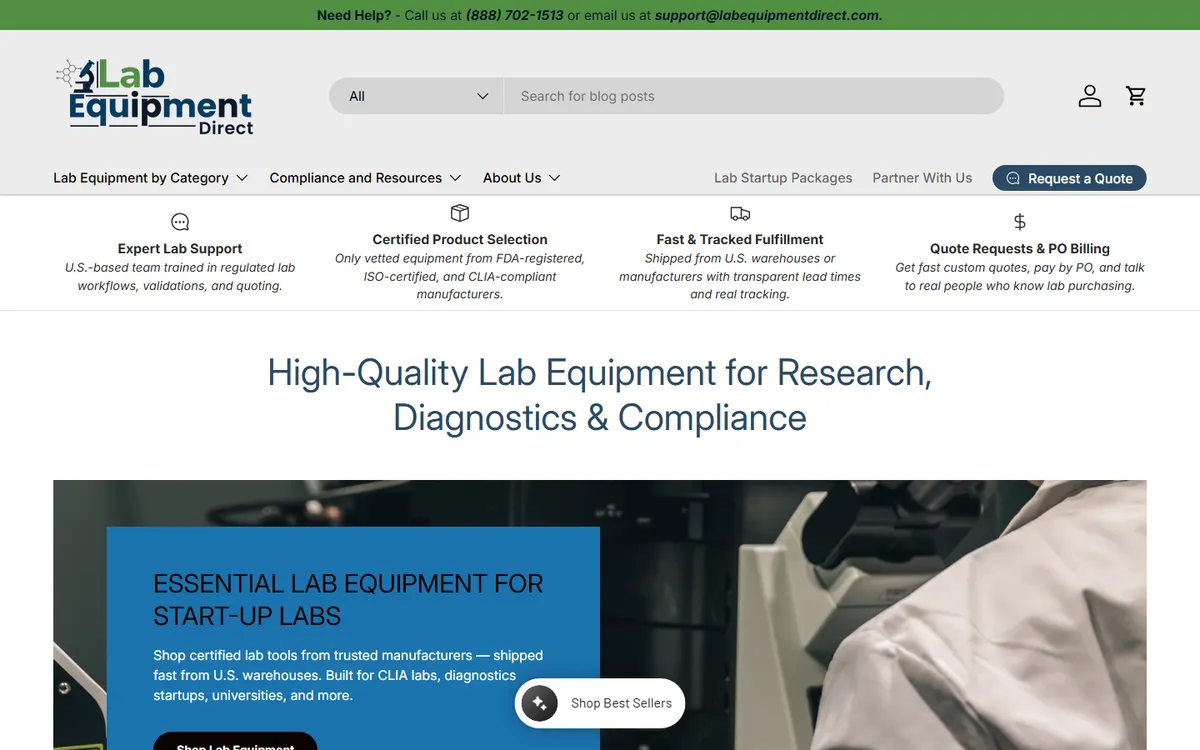Expand Compliance and Resources menu
This screenshot has width=1200, height=750.
click(365, 178)
